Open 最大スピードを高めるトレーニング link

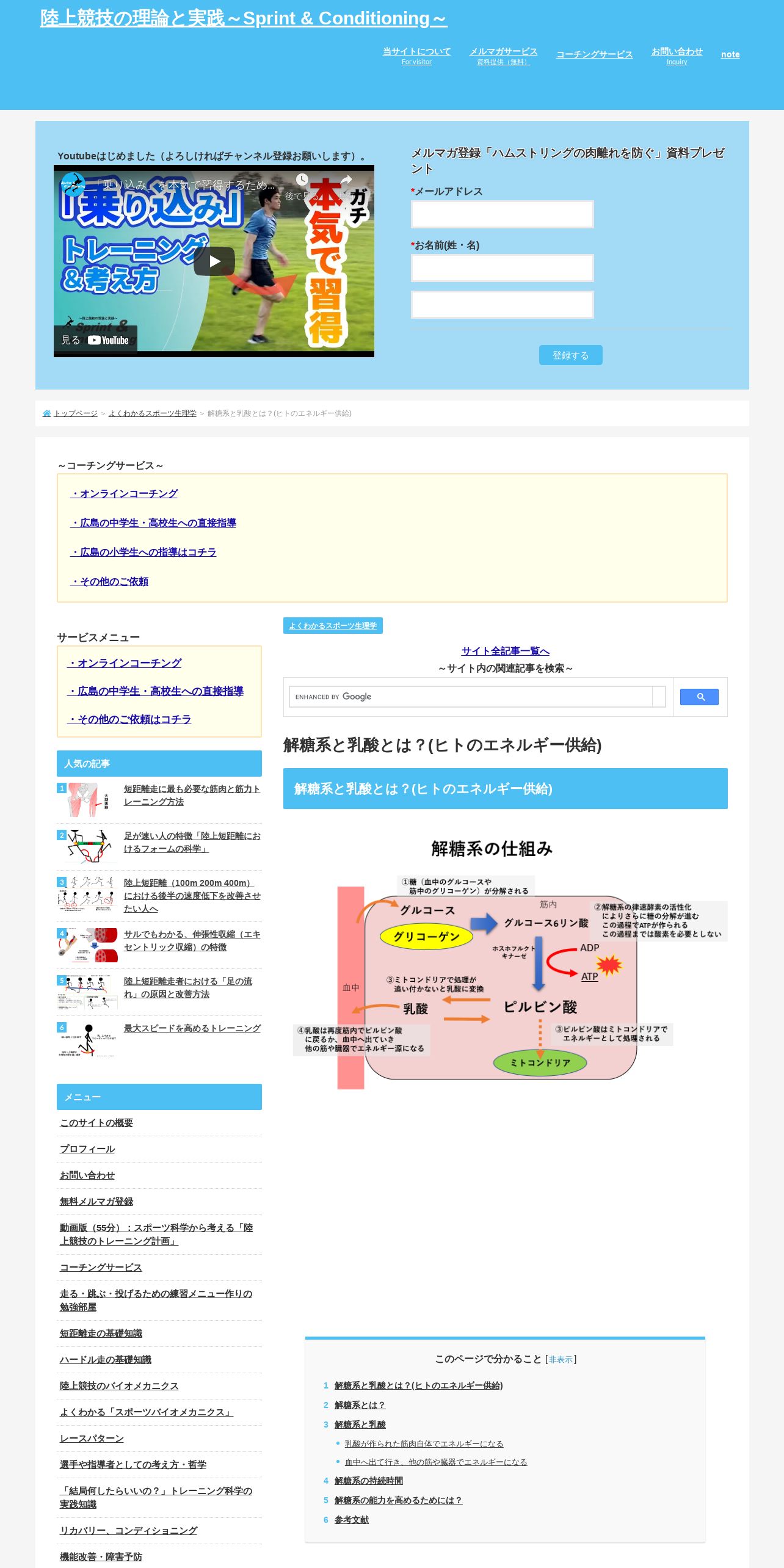tap(192, 1028)
